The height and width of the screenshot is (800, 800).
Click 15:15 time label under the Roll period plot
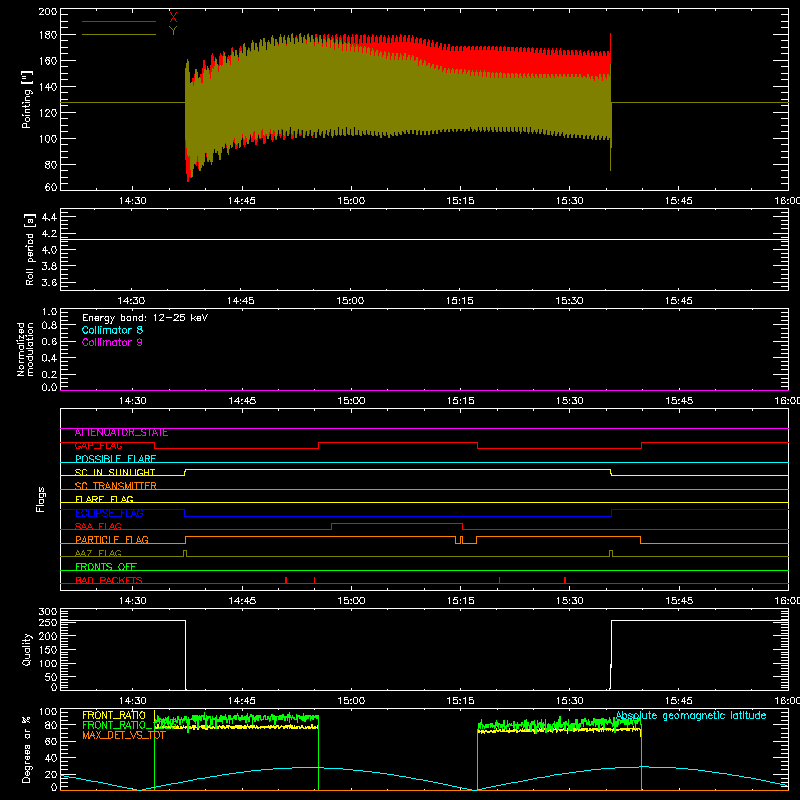pyautogui.click(x=460, y=301)
